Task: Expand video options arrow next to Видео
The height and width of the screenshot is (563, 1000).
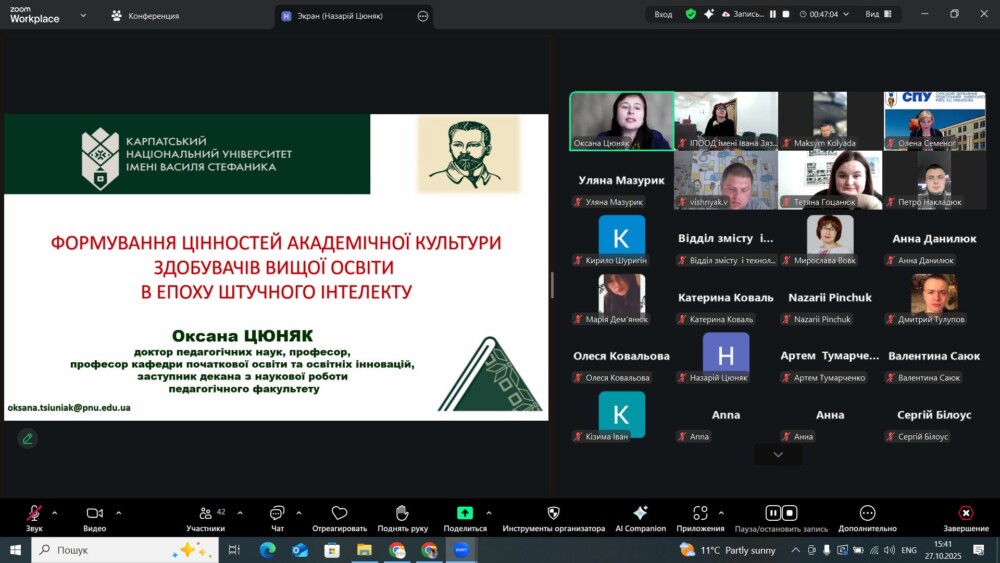Action: pos(118,512)
